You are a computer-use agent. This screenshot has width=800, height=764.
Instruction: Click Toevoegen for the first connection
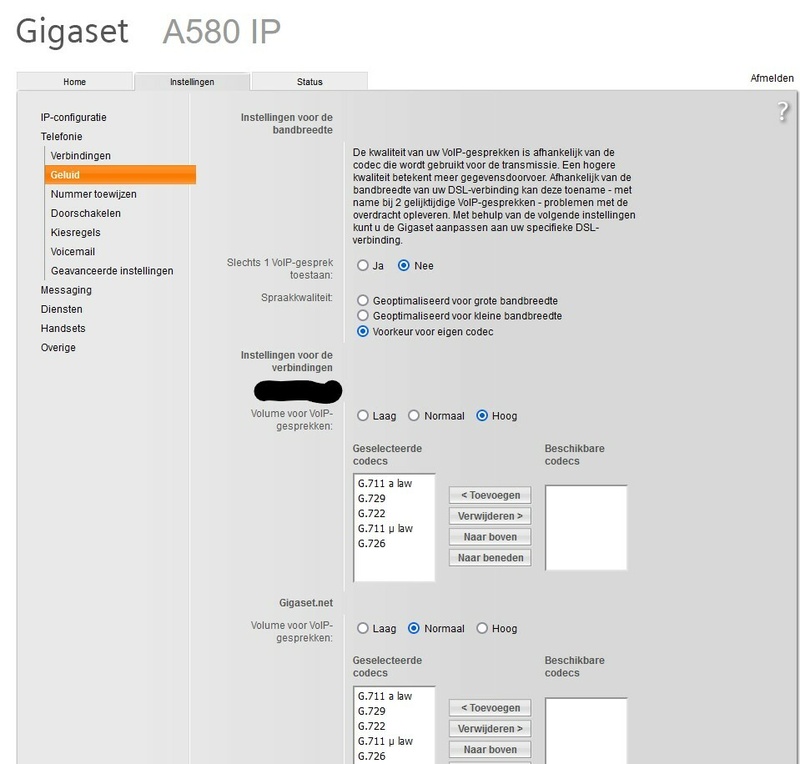click(x=490, y=495)
